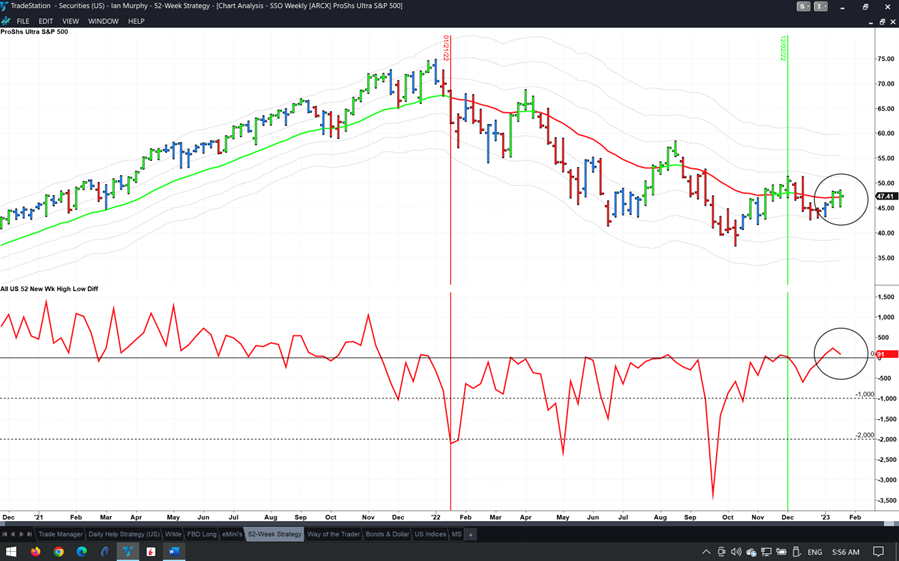This screenshot has width=899, height=561.
Task: Switch to Microsoft Word in the taskbar
Action: coord(173,551)
